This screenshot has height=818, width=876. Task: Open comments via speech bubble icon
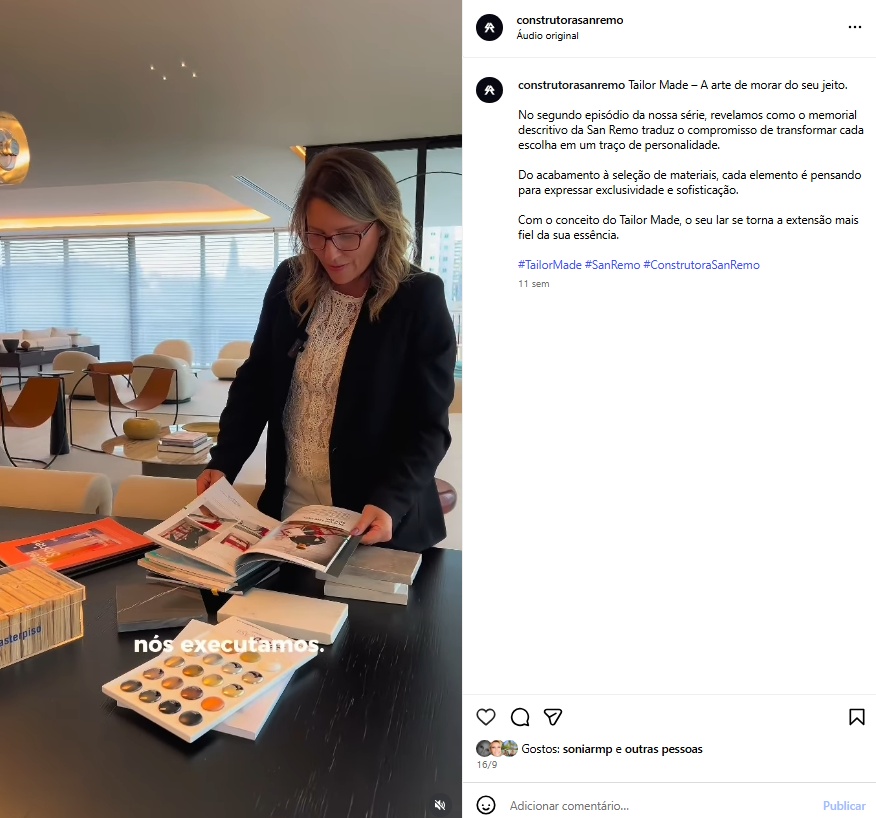click(x=520, y=717)
